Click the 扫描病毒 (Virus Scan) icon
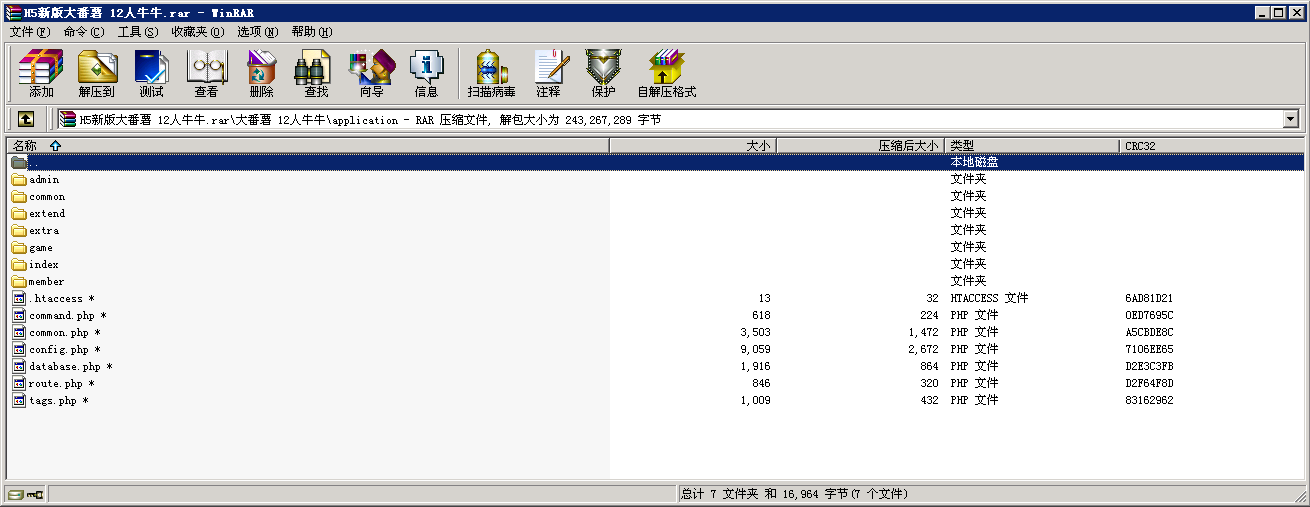This screenshot has height=507, width=1310. (x=491, y=74)
